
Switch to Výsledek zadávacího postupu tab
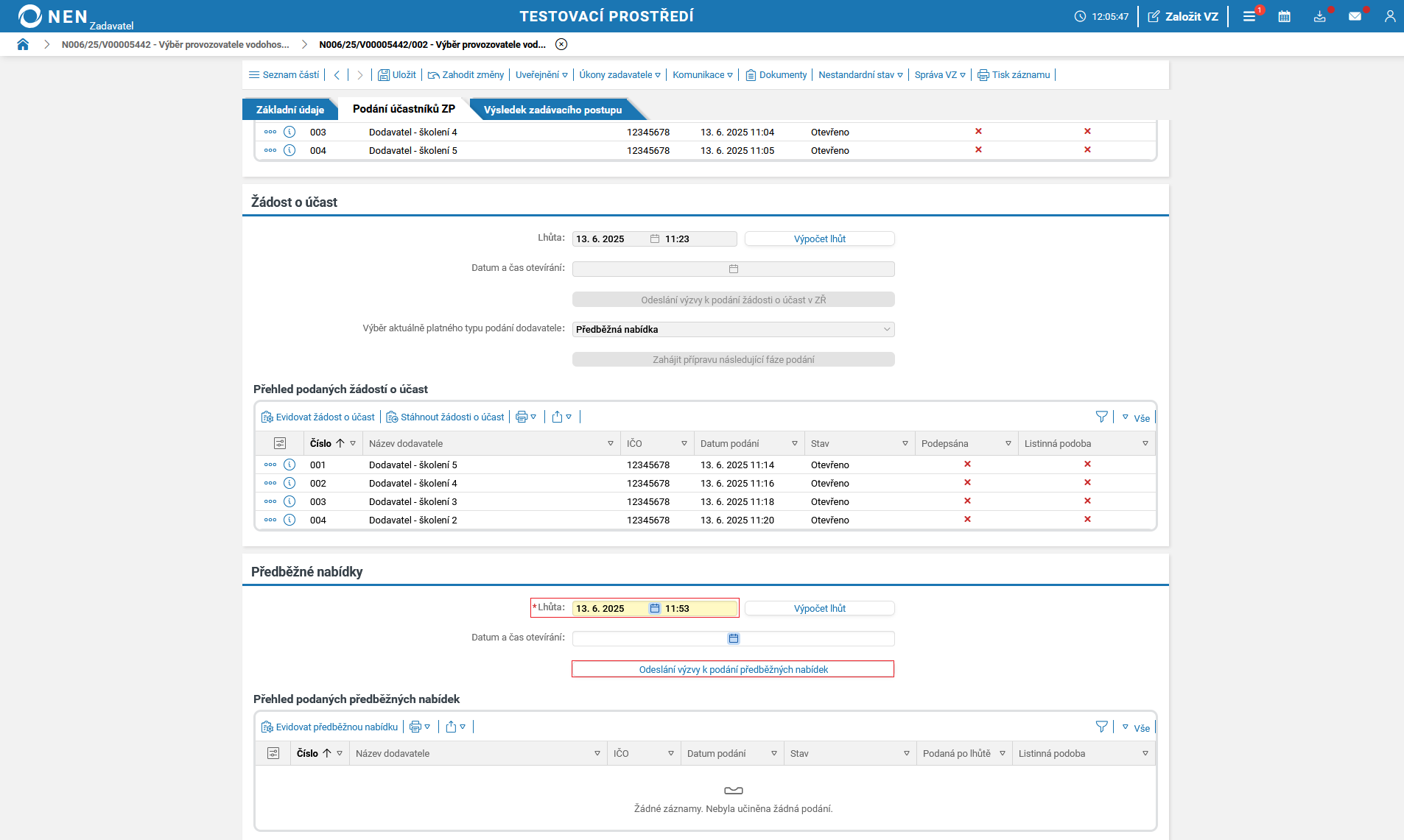pyautogui.click(x=552, y=110)
